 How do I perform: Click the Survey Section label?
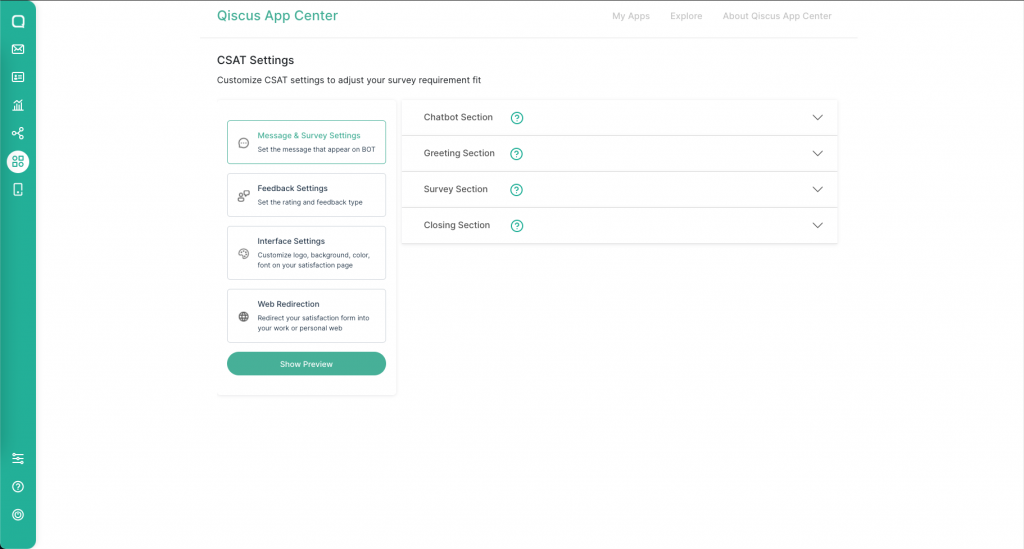[455, 189]
